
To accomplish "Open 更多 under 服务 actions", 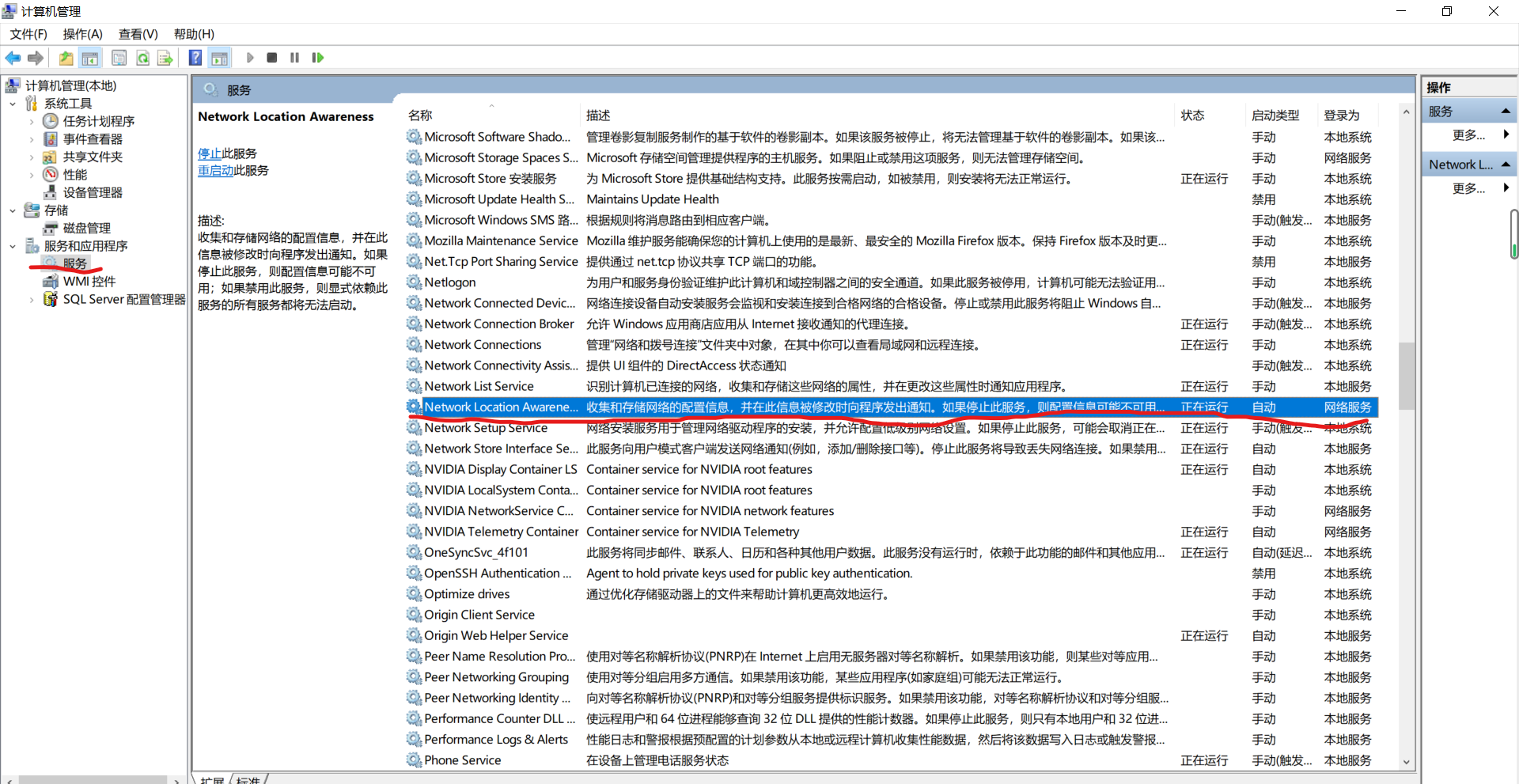I will coord(1469,134).
